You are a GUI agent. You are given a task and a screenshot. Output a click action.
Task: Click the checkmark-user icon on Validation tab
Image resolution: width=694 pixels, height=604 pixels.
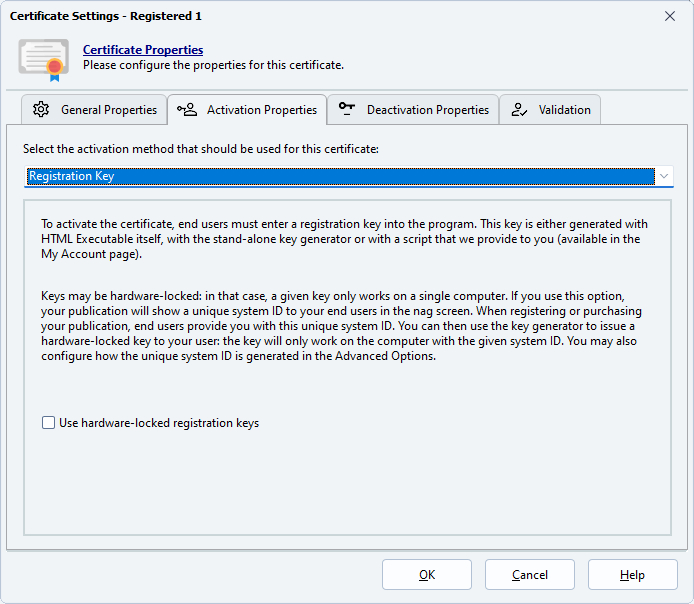(x=519, y=110)
